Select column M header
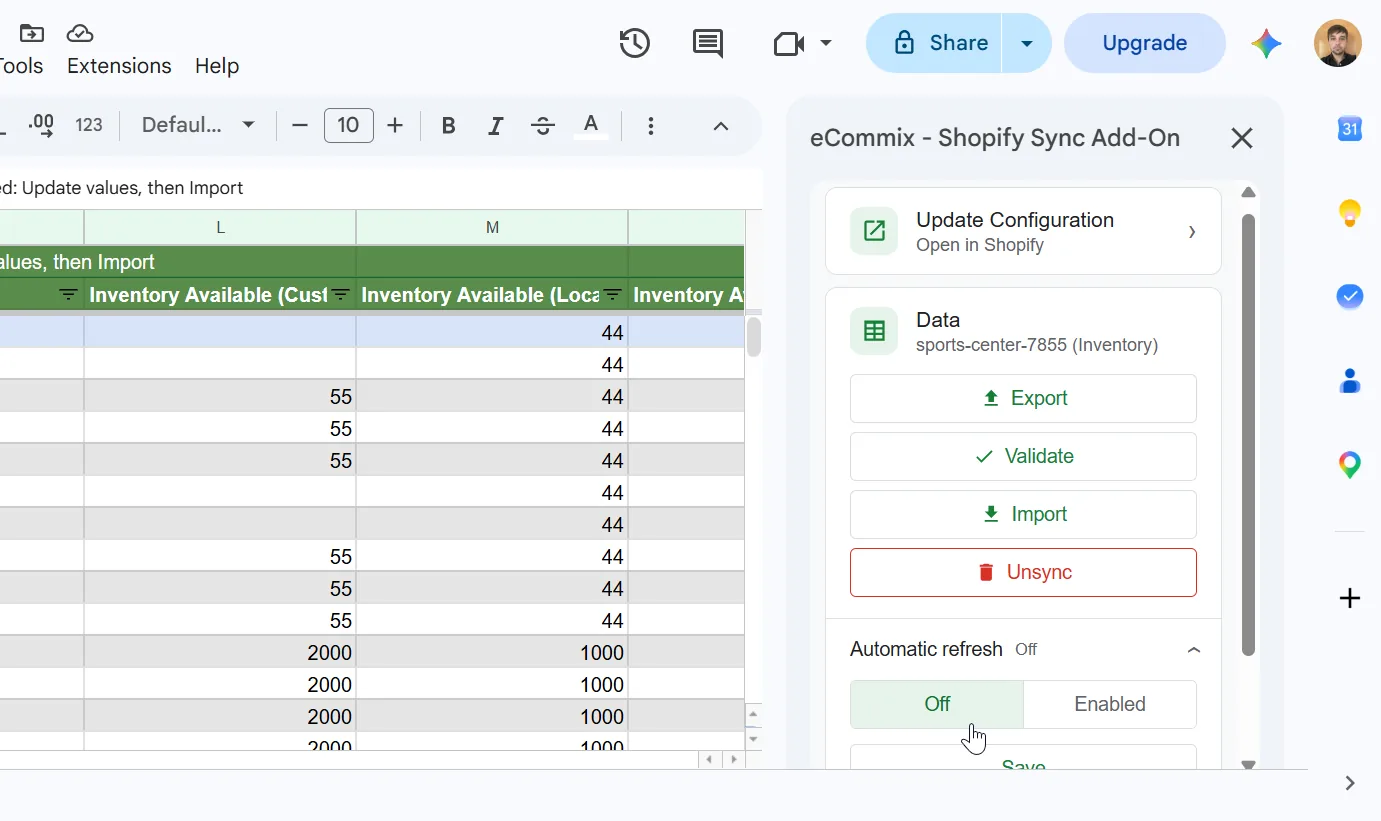 492,228
